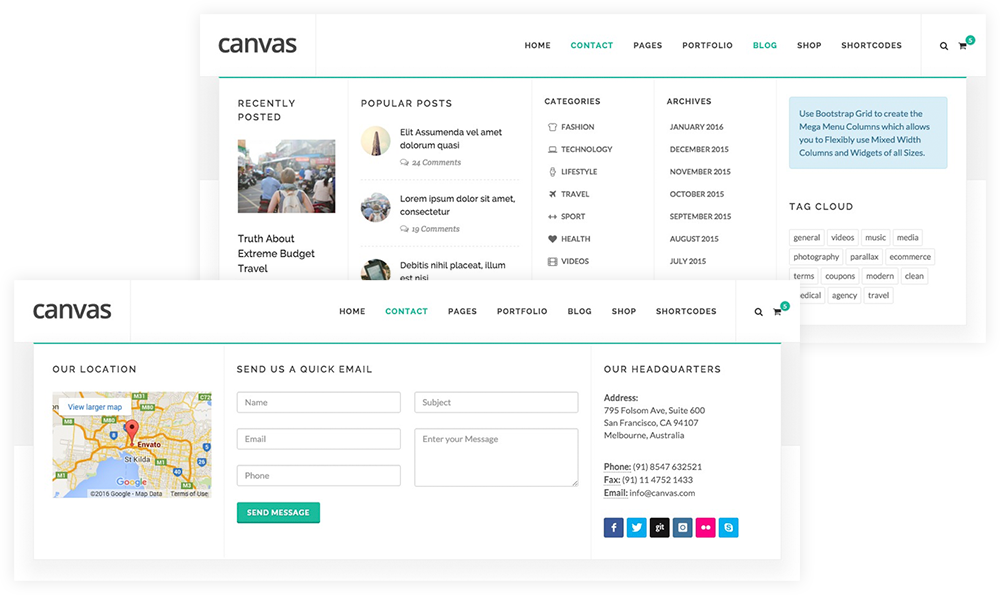Select Portfolio in the lower navigation bar
Screen dimensions: 1000x595
tap(522, 312)
